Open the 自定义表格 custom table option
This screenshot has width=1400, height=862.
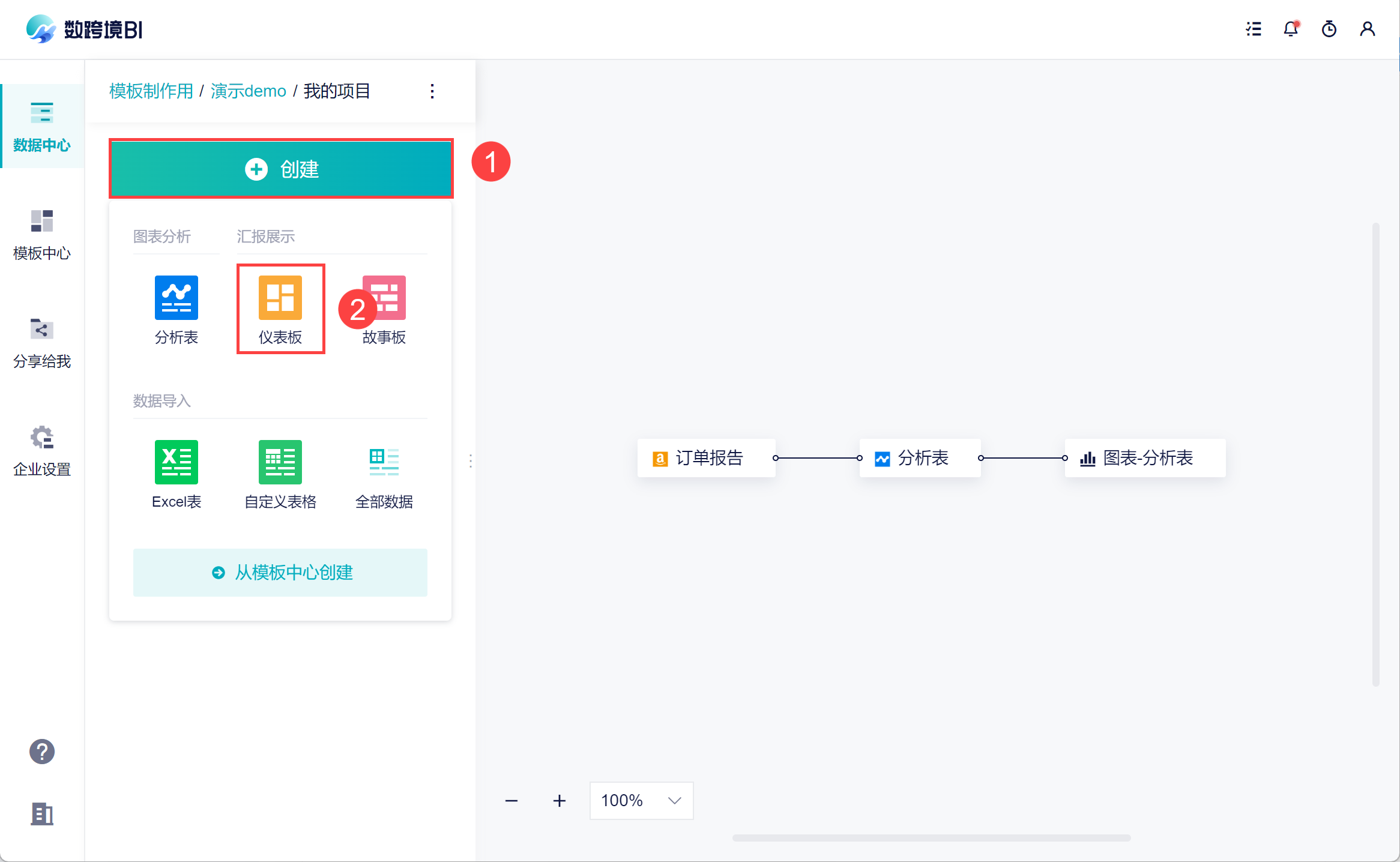tap(280, 462)
